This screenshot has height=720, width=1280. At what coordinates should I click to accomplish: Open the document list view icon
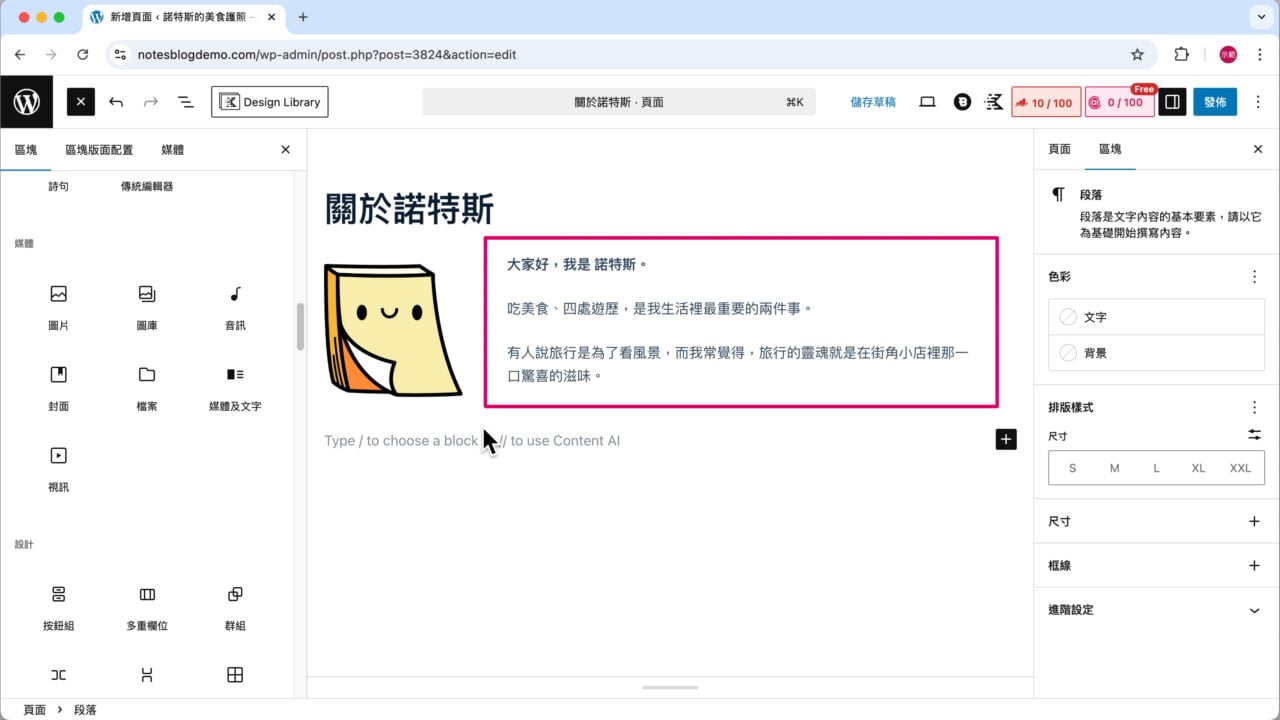(x=185, y=101)
